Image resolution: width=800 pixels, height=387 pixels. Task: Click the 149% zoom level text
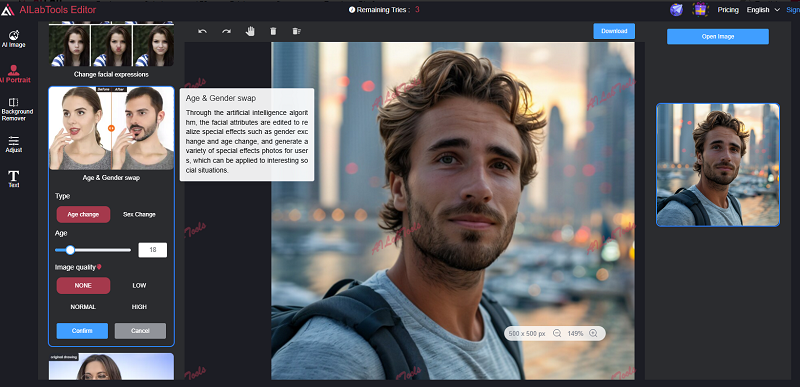click(x=575, y=333)
